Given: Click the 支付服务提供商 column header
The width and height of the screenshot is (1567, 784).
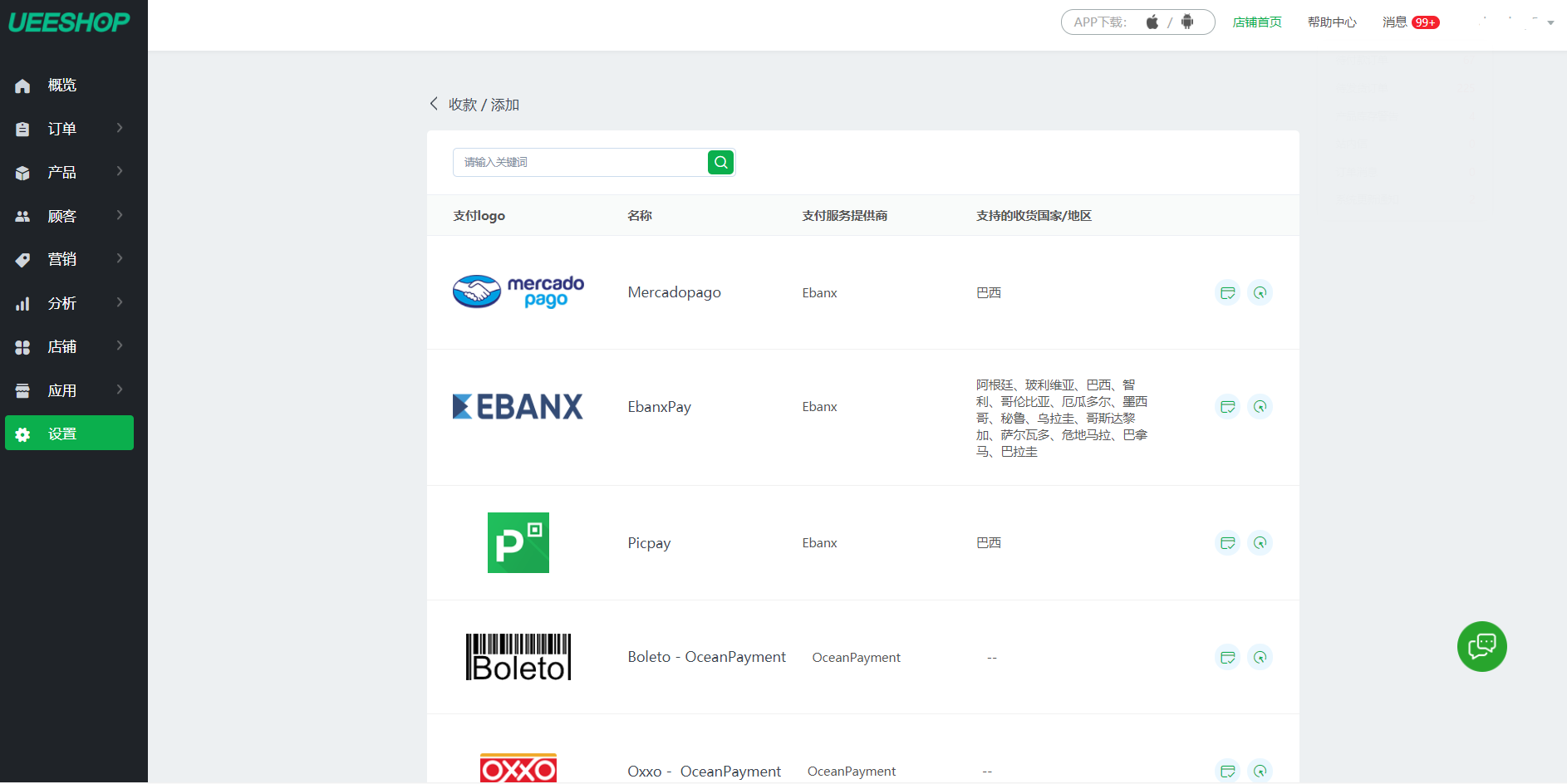Looking at the screenshot, I should pos(844,216).
